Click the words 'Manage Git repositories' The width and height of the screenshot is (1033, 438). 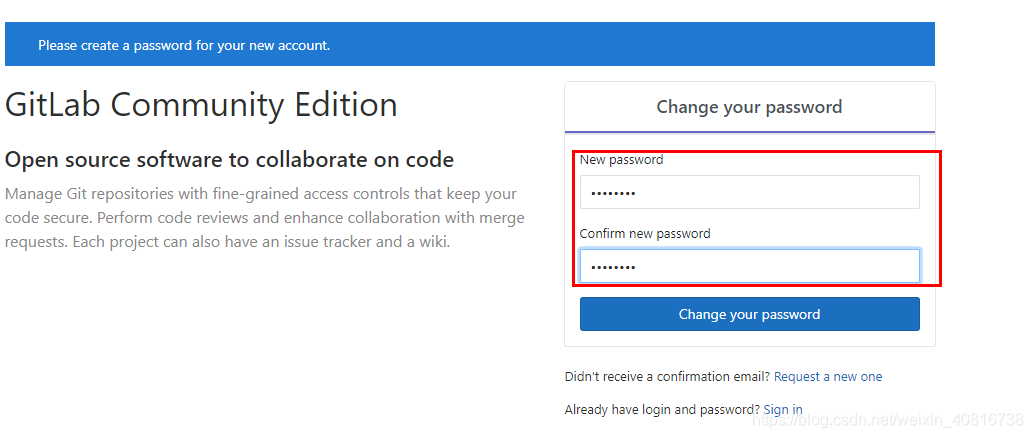pos(75,194)
